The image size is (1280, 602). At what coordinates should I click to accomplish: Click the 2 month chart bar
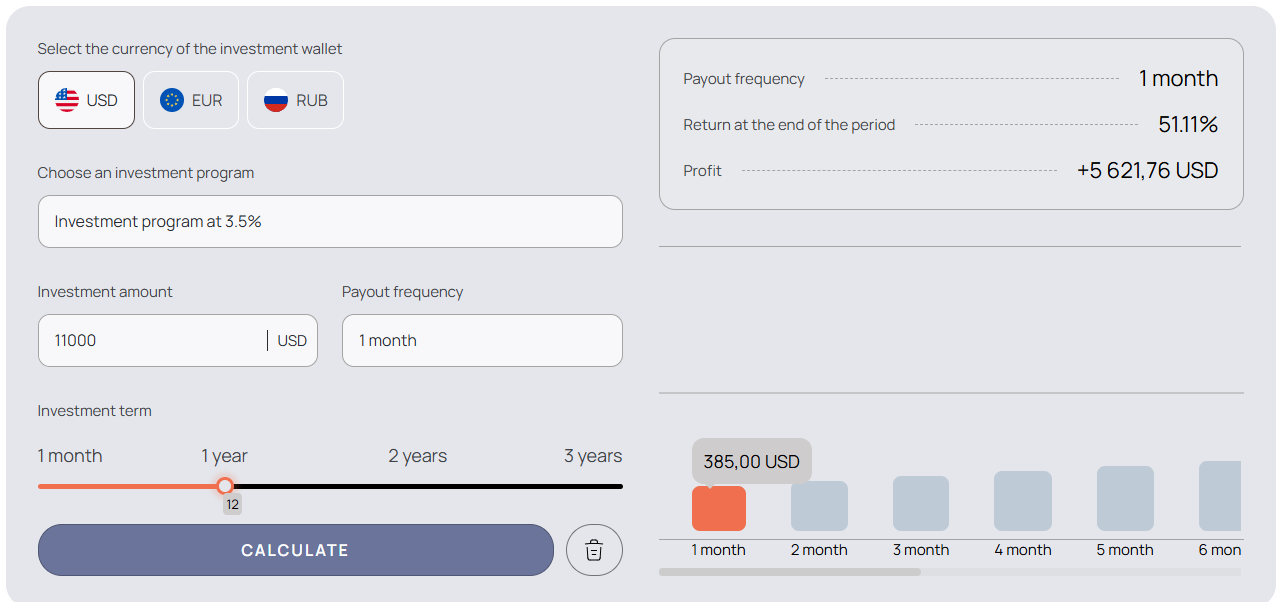tap(819, 506)
